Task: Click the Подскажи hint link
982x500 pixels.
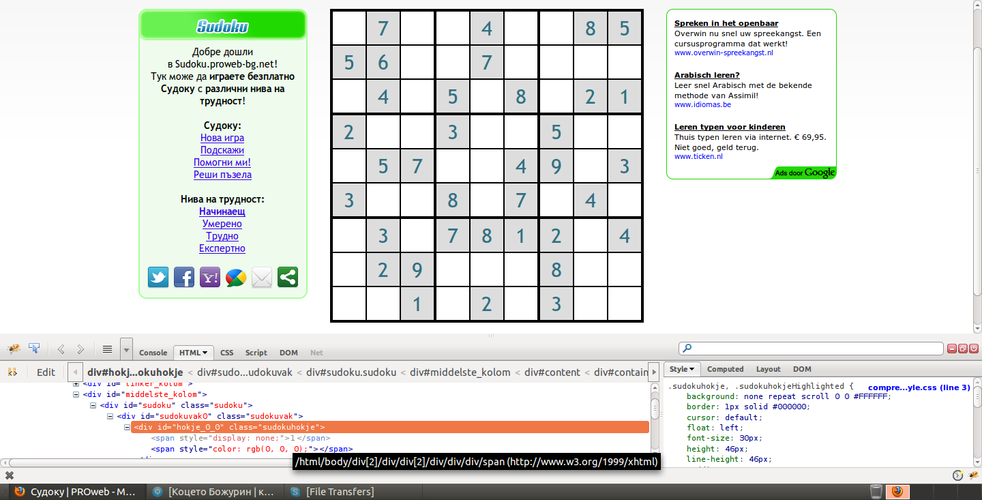Action: [x=222, y=150]
